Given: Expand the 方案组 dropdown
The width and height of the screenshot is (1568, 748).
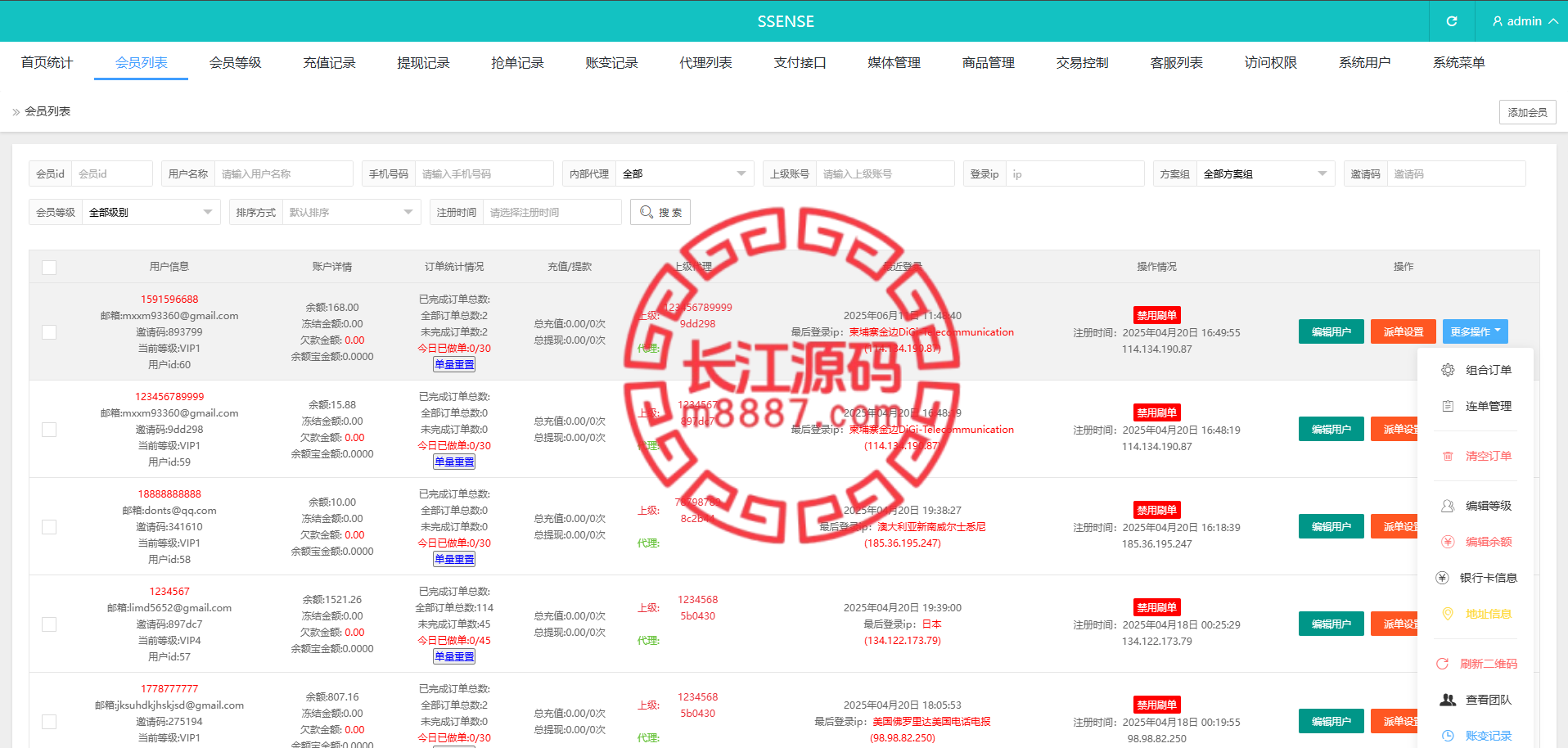Looking at the screenshot, I should (x=1265, y=173).
